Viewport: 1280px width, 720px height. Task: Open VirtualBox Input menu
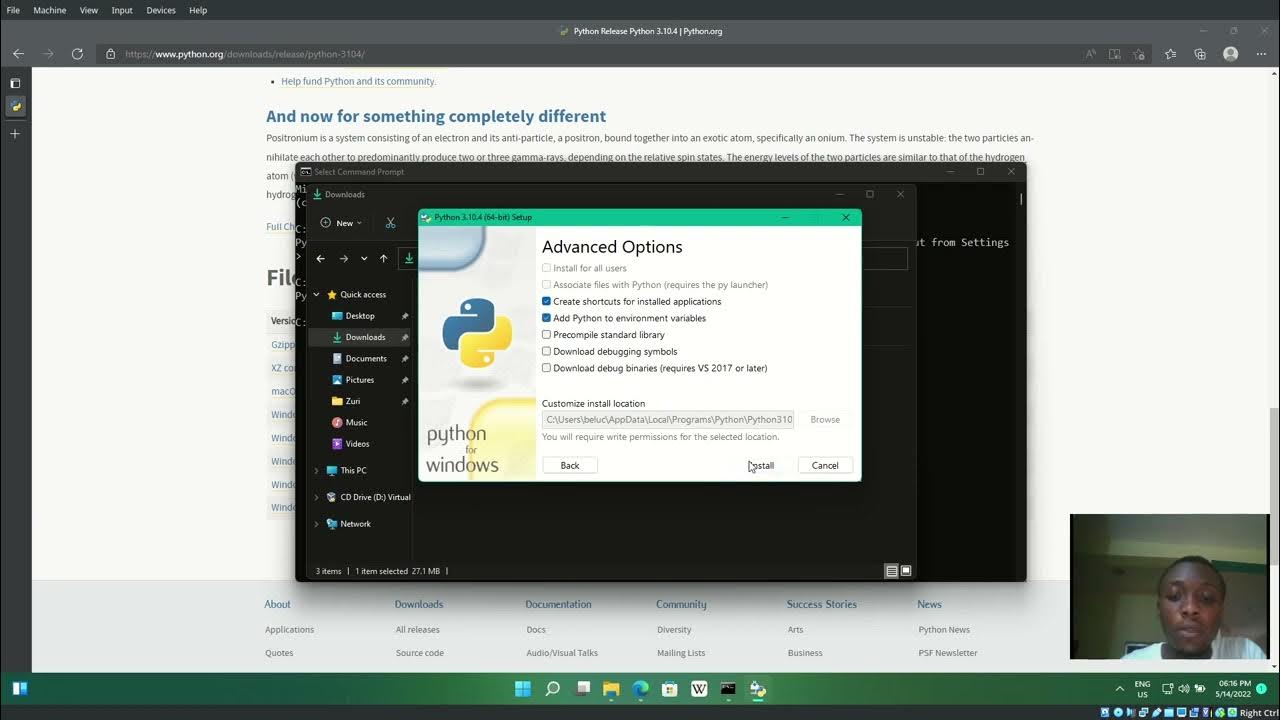[122, 10]
